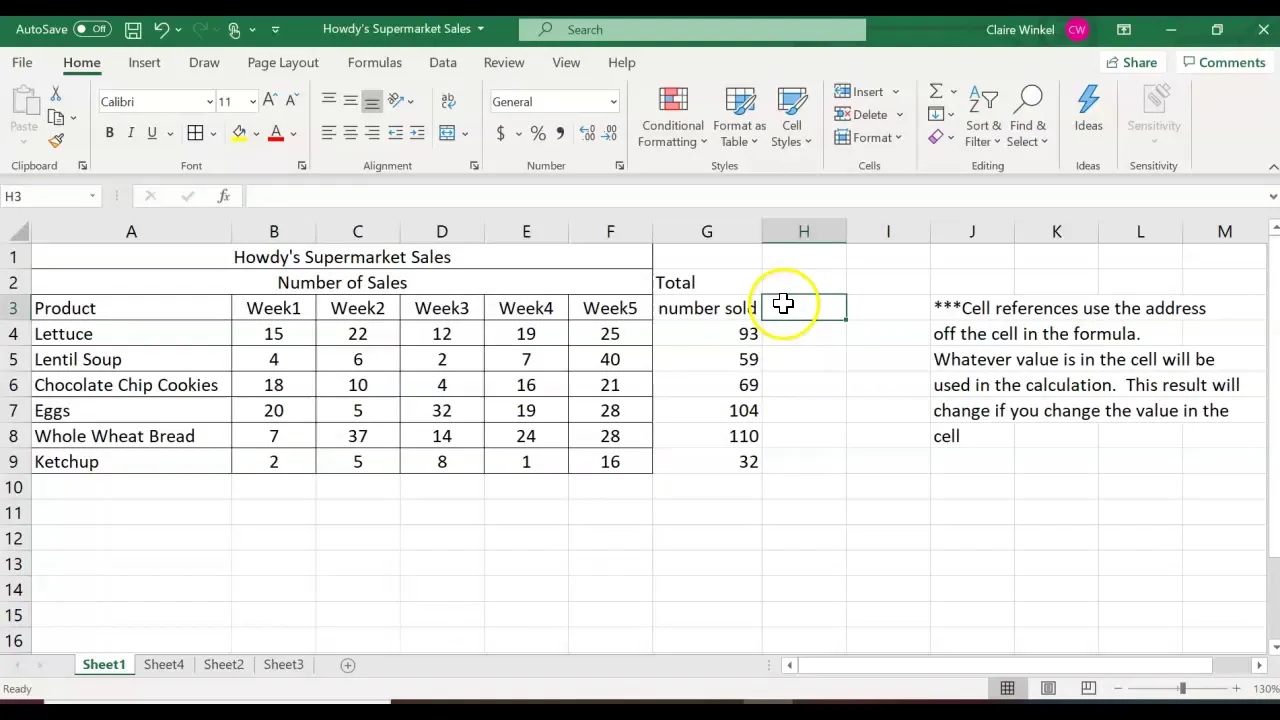Open Cell Styles gallery
The width and height of the screenshot is (1280, 720).
tap(792, 117)
